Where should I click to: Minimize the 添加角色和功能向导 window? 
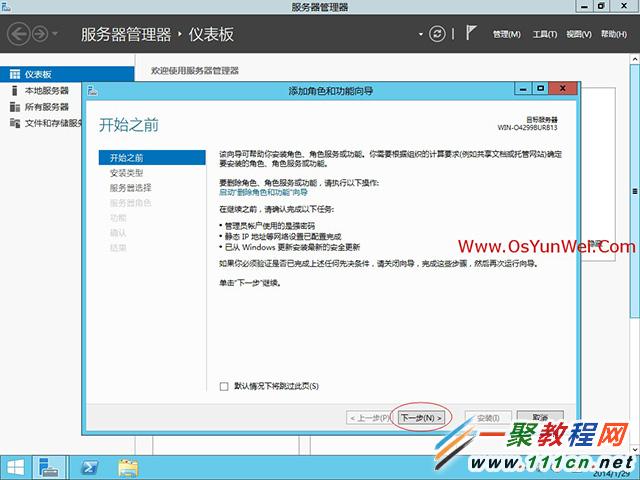pyautogui.click(x=523, y=88)
